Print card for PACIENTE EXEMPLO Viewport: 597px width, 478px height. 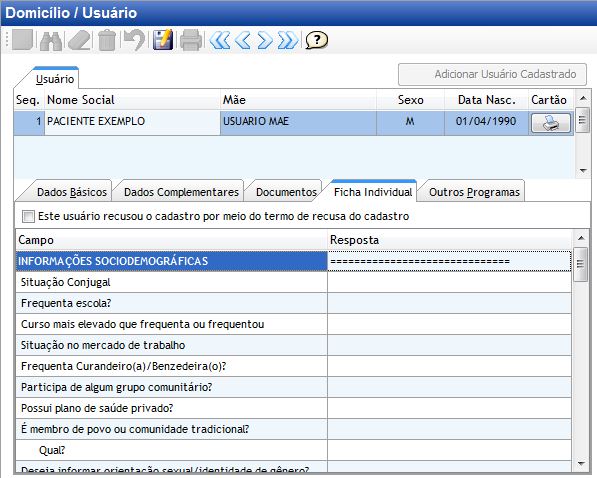(x=551, y=123)
